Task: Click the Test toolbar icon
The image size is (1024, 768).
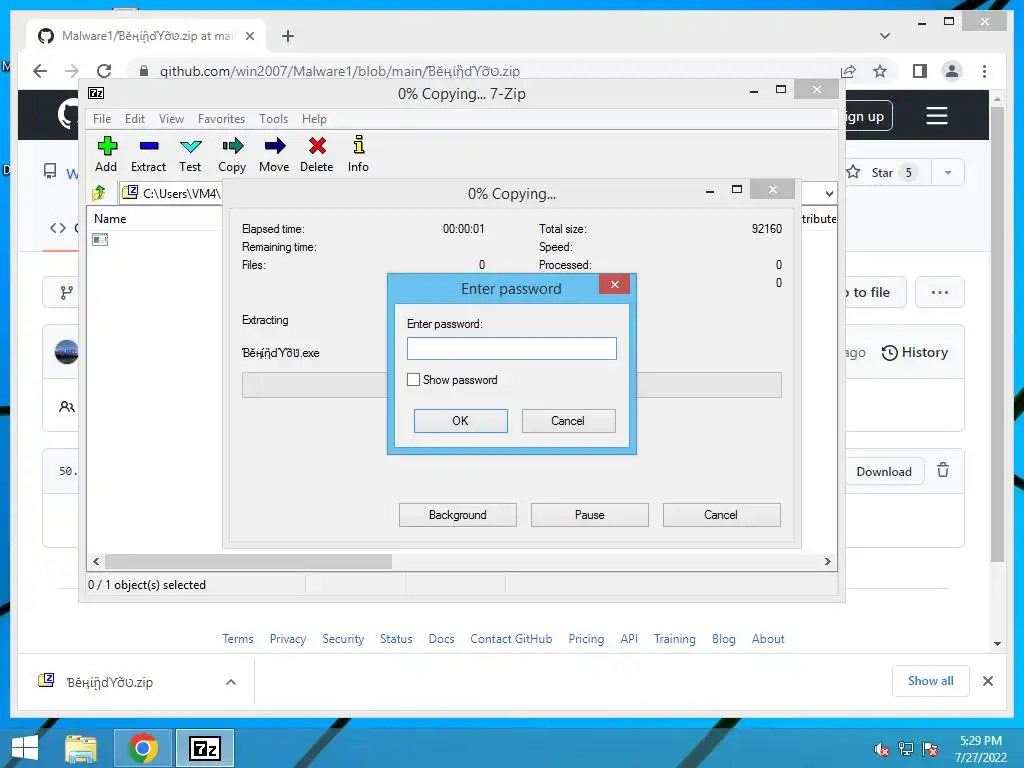Action: click(190, 154)
